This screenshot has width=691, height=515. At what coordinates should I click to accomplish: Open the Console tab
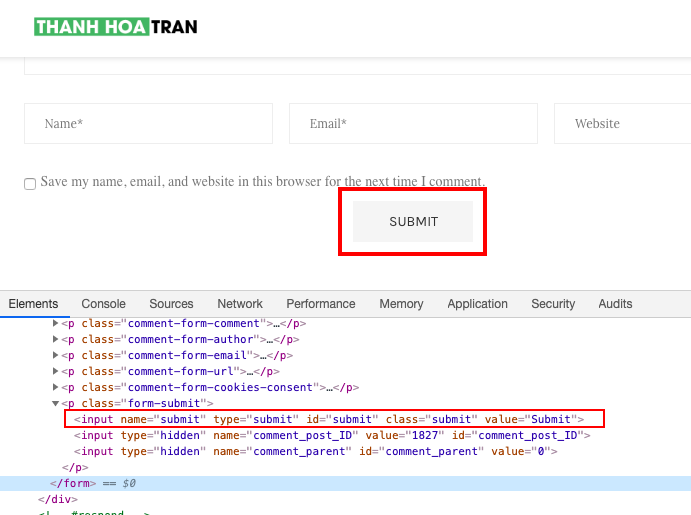coord(104,304)
